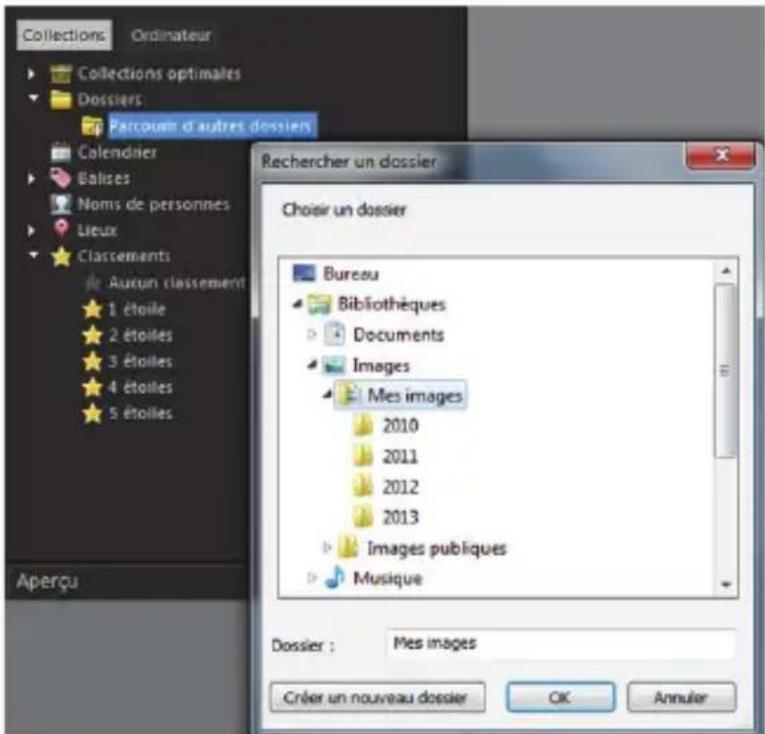The width and height of the screenshot is (765, 734).
Task: Select Parcourir d'autres dossiers entry
Action: pos(210,126)
